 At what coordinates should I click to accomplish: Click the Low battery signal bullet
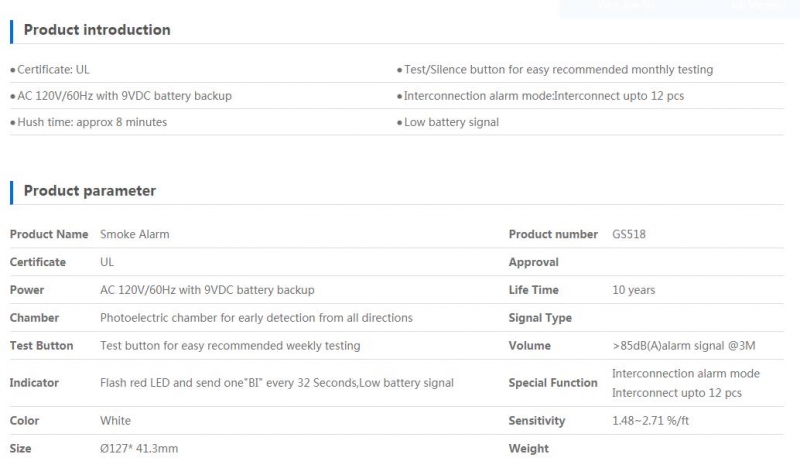coord(451,122)
